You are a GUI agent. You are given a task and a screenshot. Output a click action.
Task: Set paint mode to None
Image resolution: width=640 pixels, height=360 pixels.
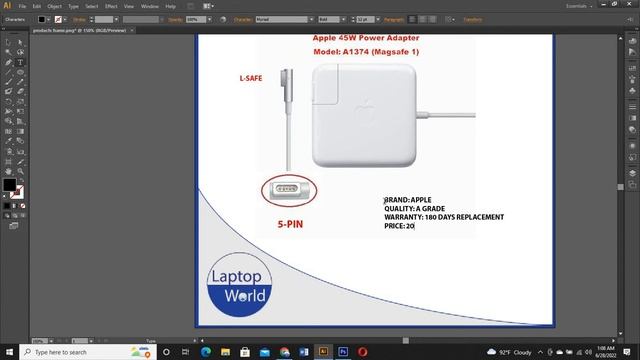(x=22, y=206)
